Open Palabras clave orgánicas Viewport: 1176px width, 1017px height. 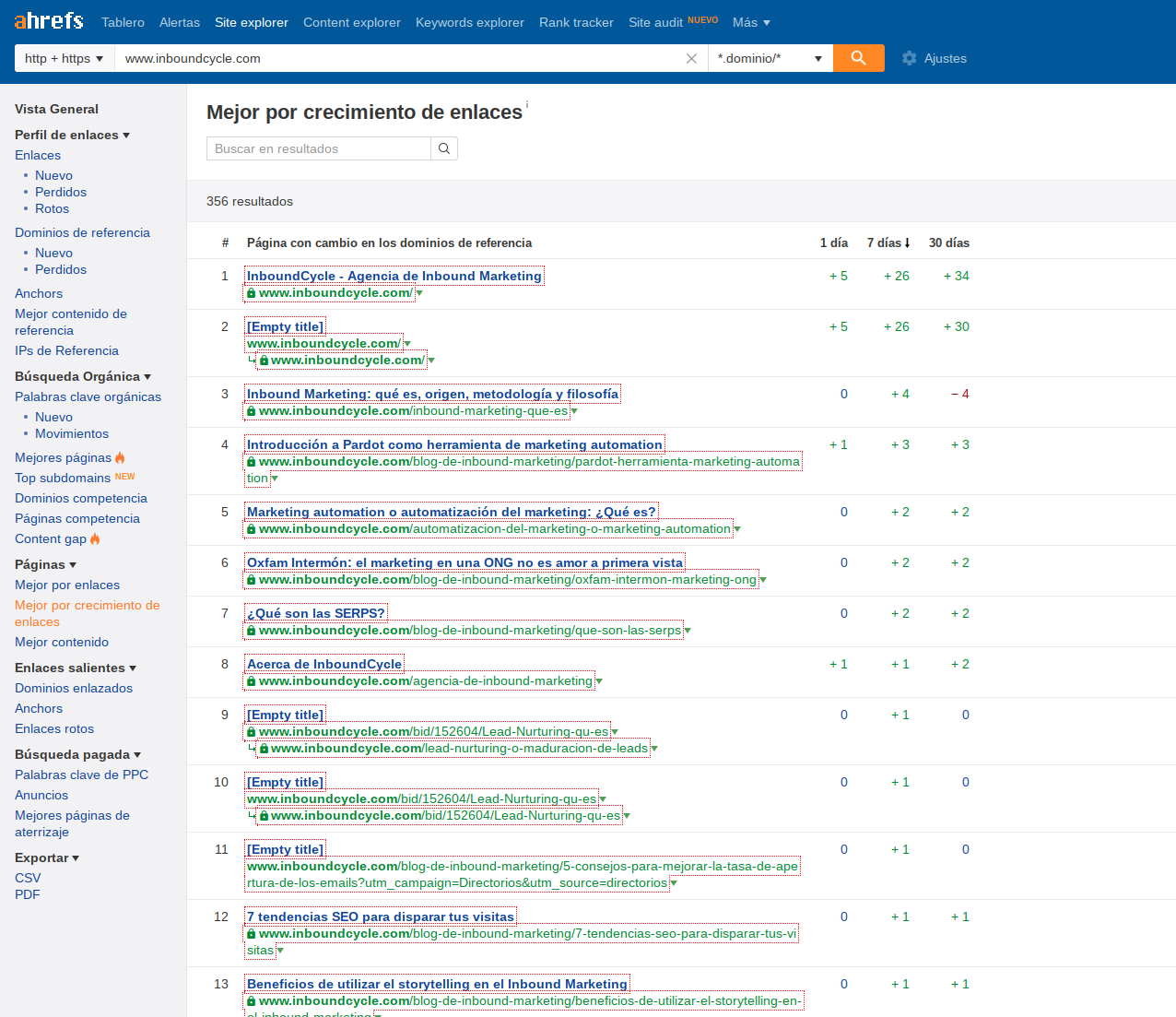(x=88, y=397)
